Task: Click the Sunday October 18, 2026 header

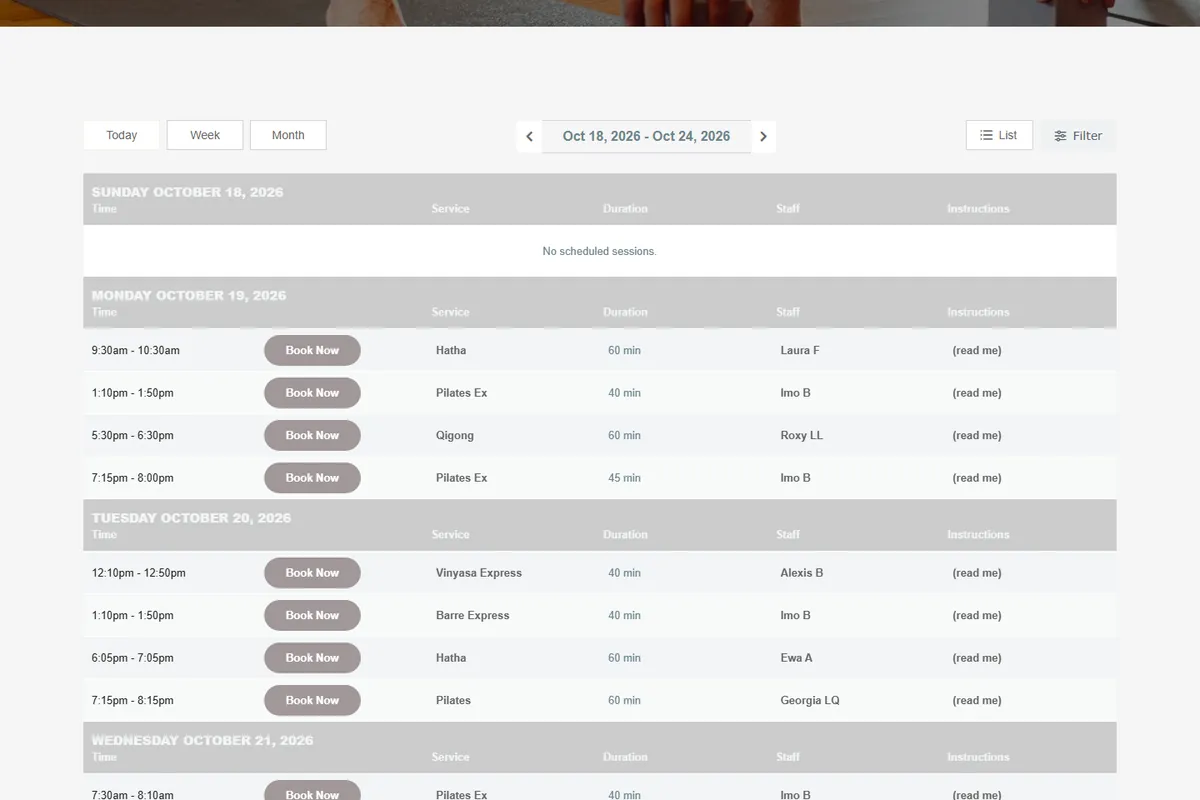Action: (187, 192)
